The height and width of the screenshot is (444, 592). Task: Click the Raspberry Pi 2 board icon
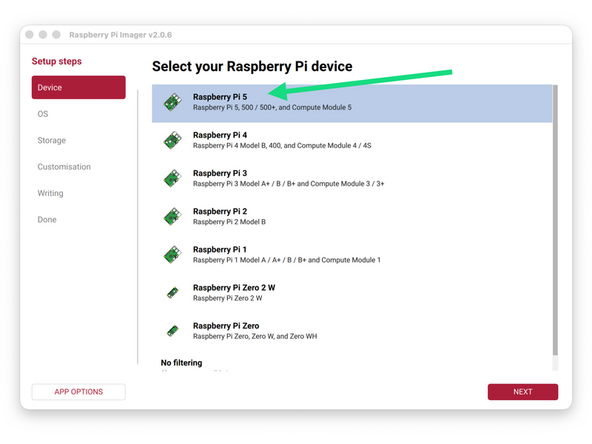pyautogui.click(x=173, y=216)
